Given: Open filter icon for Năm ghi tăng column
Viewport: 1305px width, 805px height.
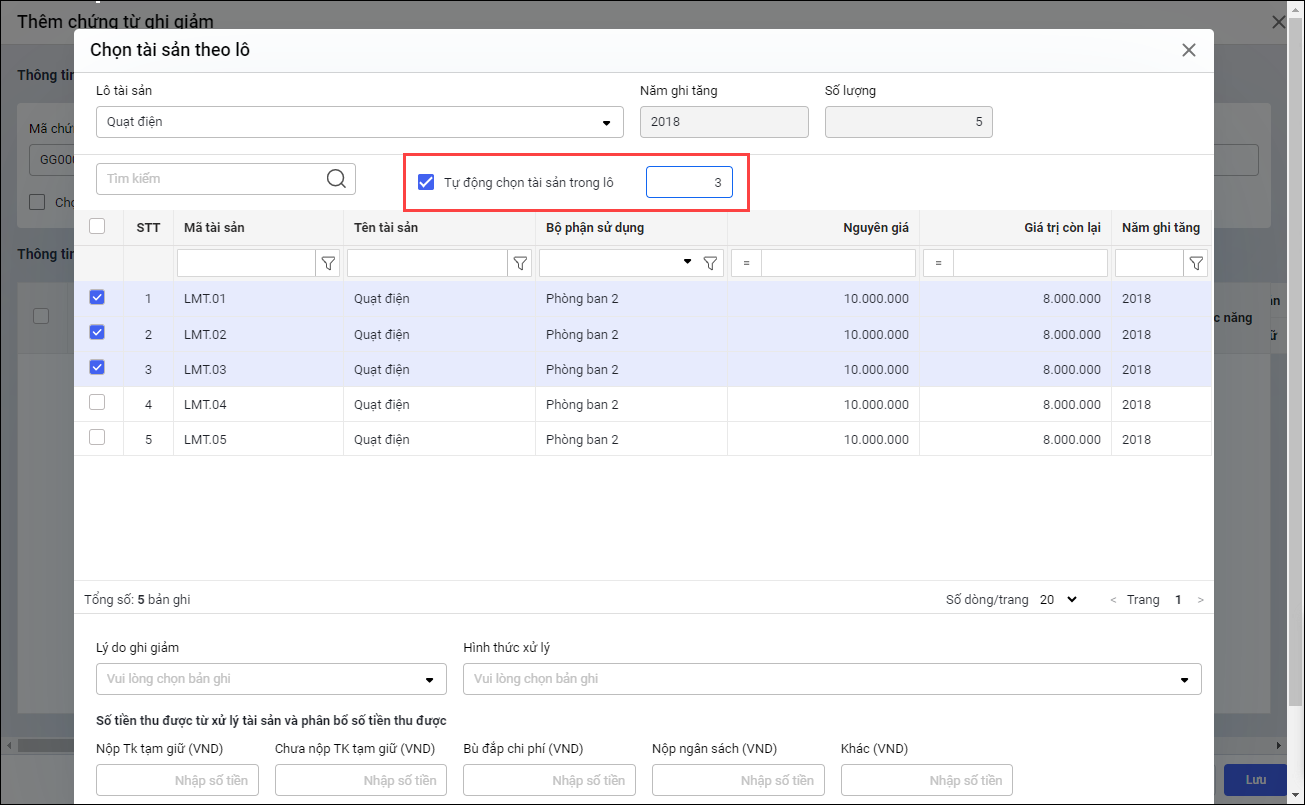Looking at the screenshot, I should (1195, 263).
